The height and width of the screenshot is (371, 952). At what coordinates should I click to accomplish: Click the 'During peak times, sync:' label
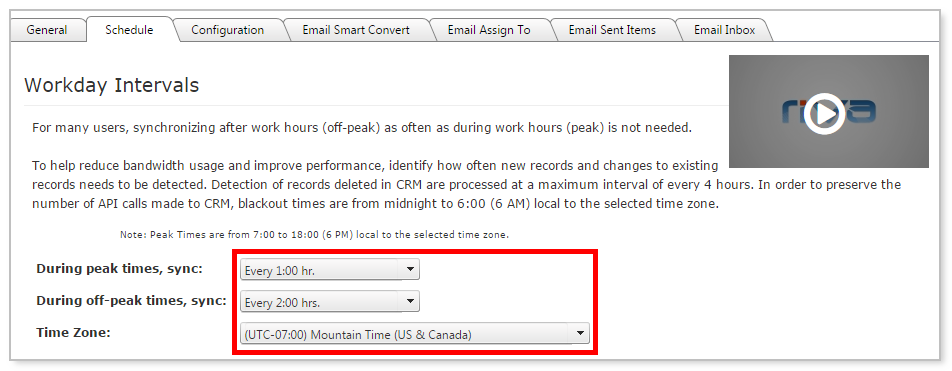point(119,269)
